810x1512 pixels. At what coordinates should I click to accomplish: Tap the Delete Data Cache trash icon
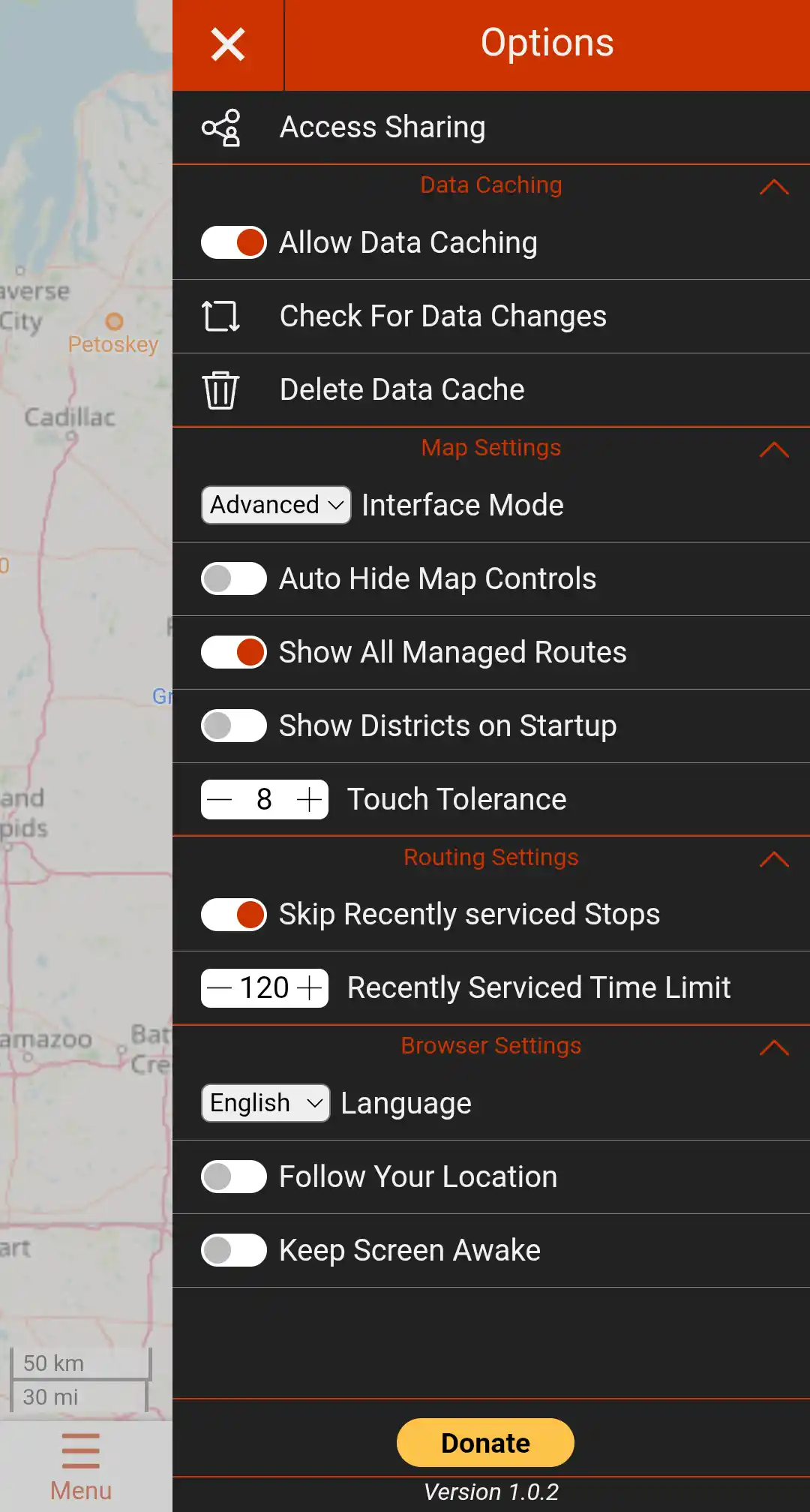pyautogui.click(x=220, y=389)
